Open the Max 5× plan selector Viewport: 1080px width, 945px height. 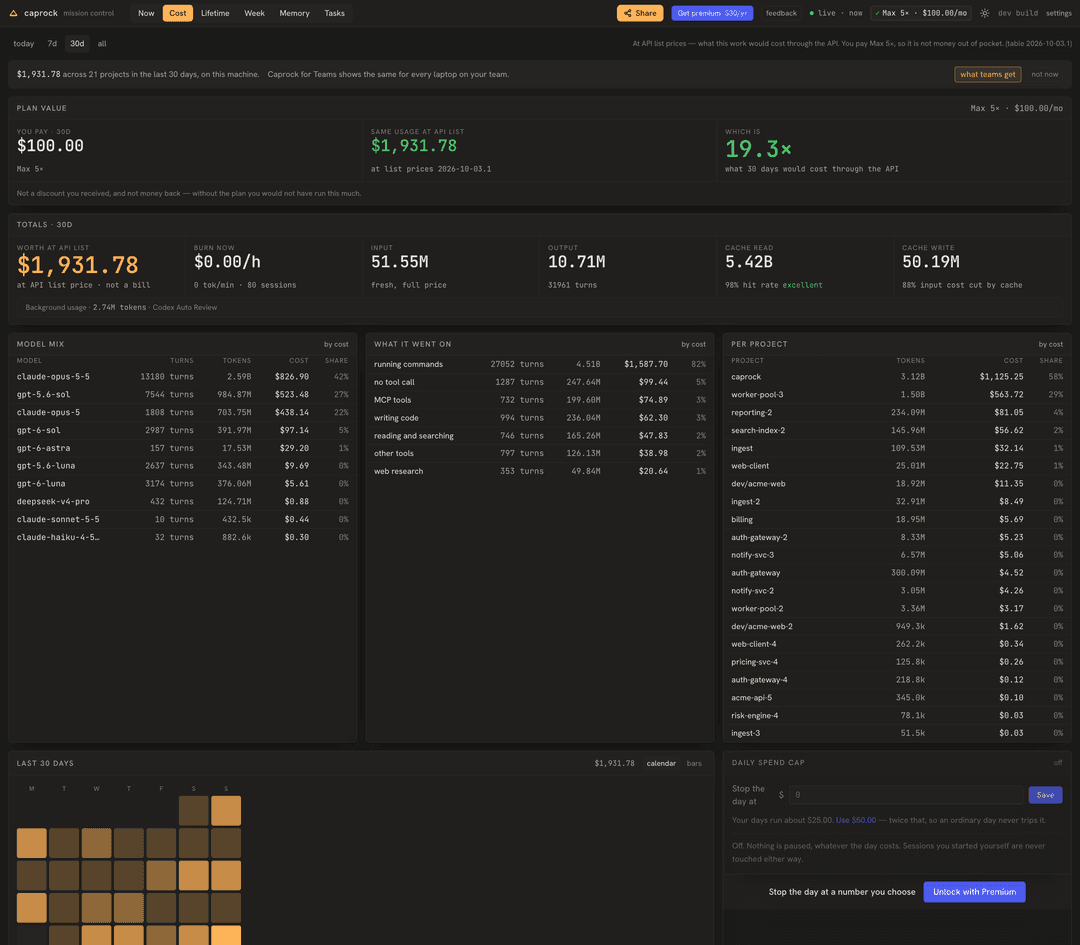click(920, 13)
